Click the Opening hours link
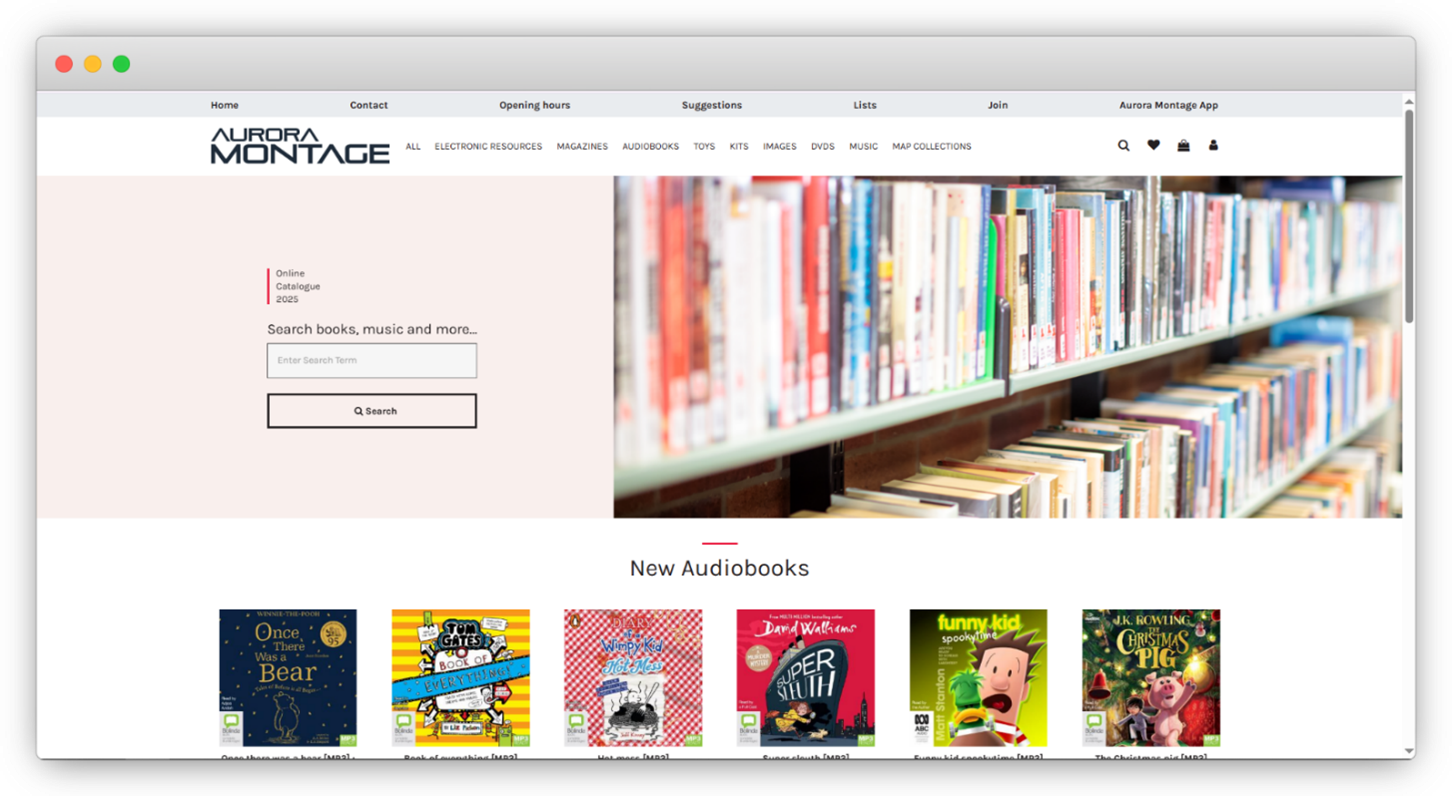Screen dimensions: 1452x796 534,105
